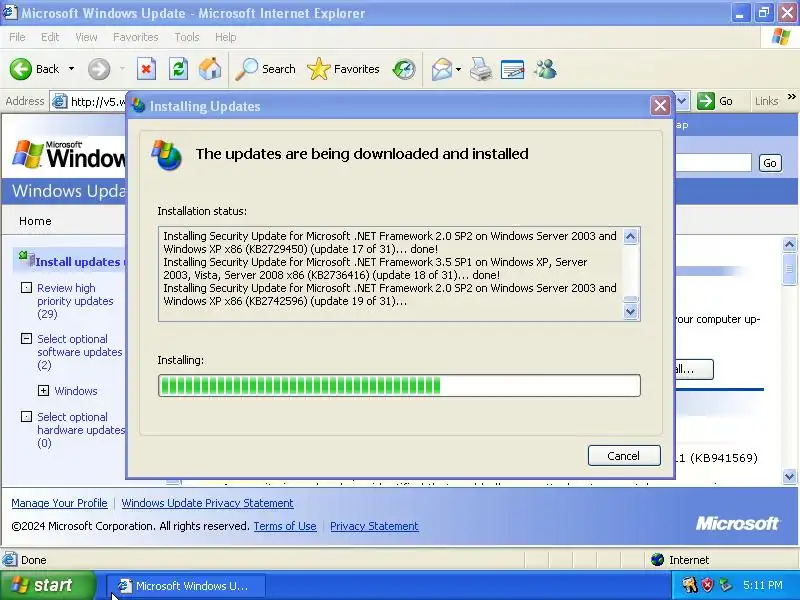800x600 pixels.
Task: Click the Install updates link
Action: click(80, 262)
